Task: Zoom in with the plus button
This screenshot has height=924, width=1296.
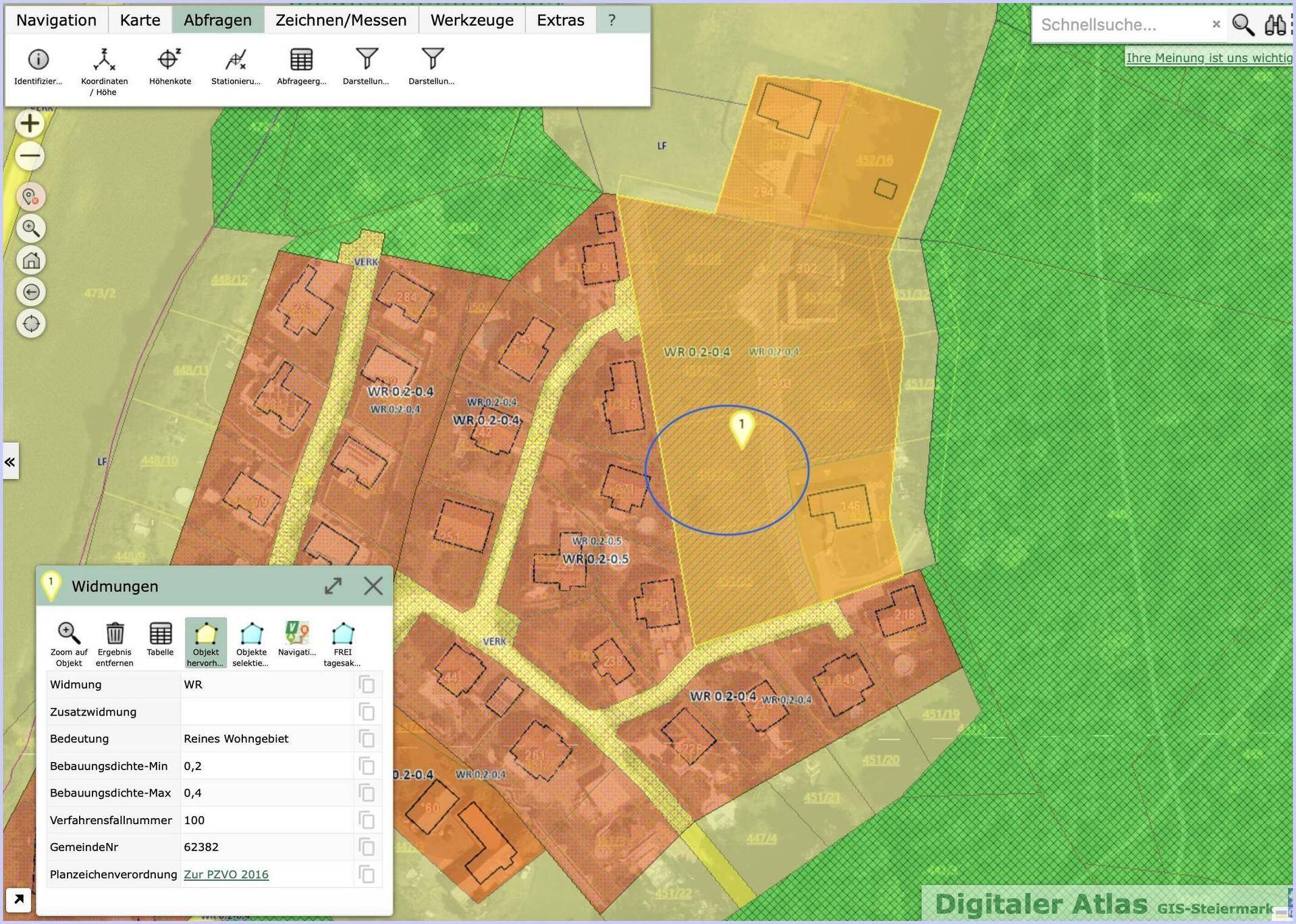Action: pos(30,124)
